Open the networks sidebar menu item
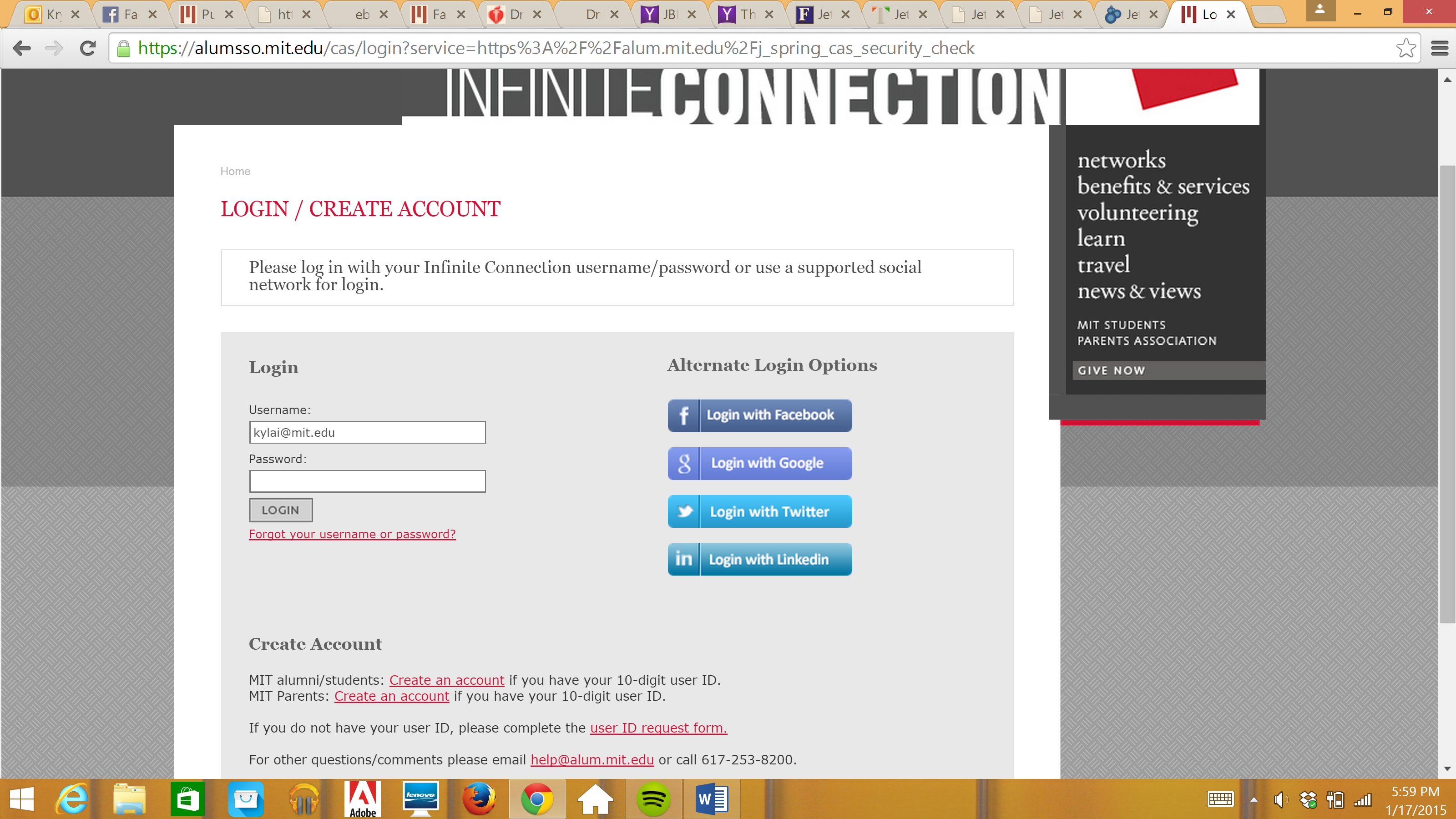Viewport: 1456px width, 819px height. coord(1122,160)
